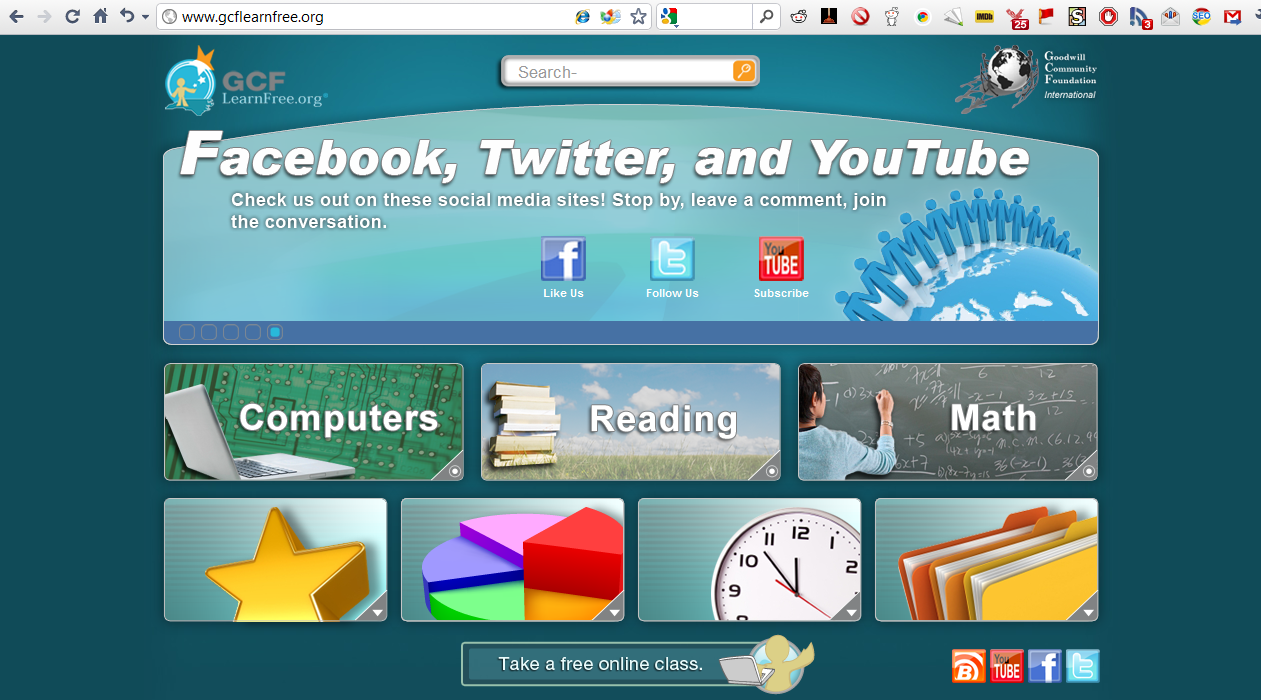This screenshot has width=1261, height=700.
Task: Click the footer RSS feed icon
Action: pyautogui.click(x=969, y=666)
